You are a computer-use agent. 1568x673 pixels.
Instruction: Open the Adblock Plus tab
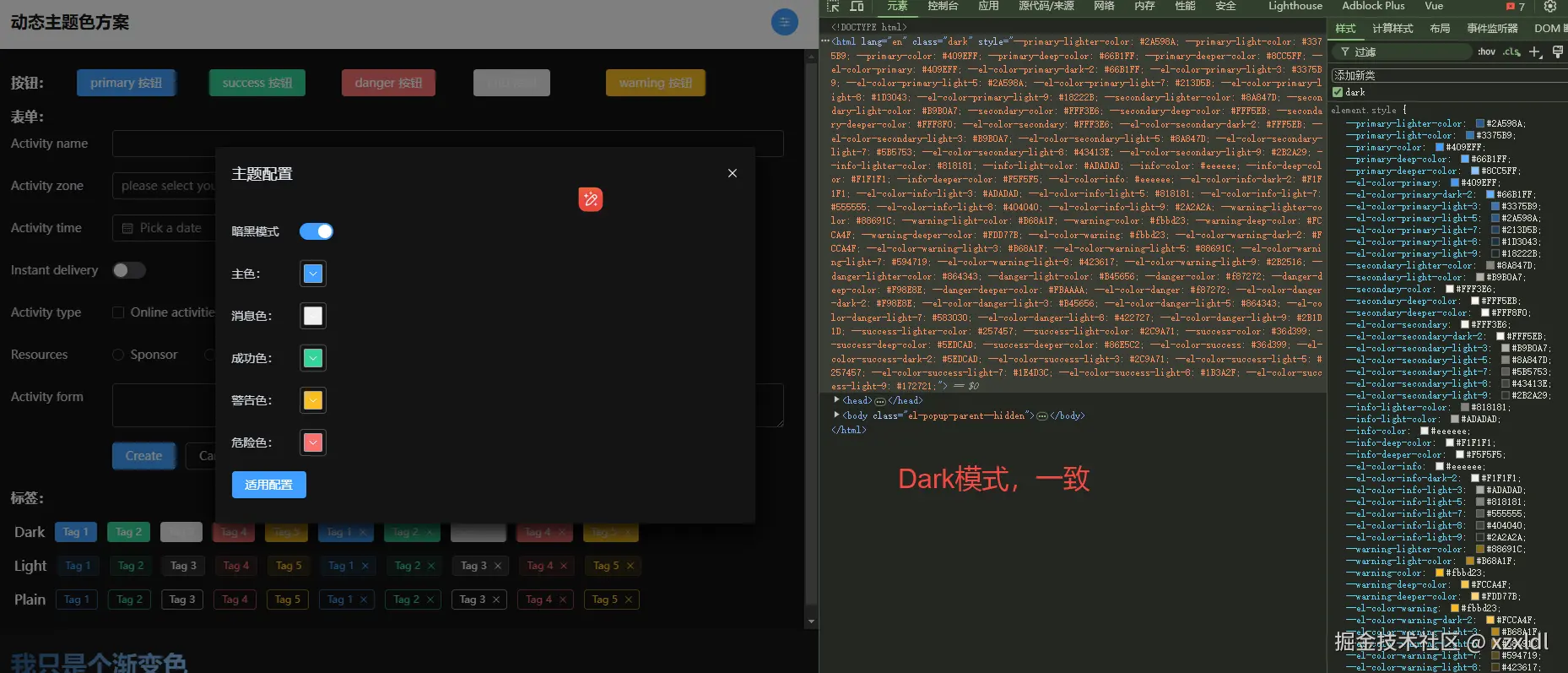click(1373, 6)
